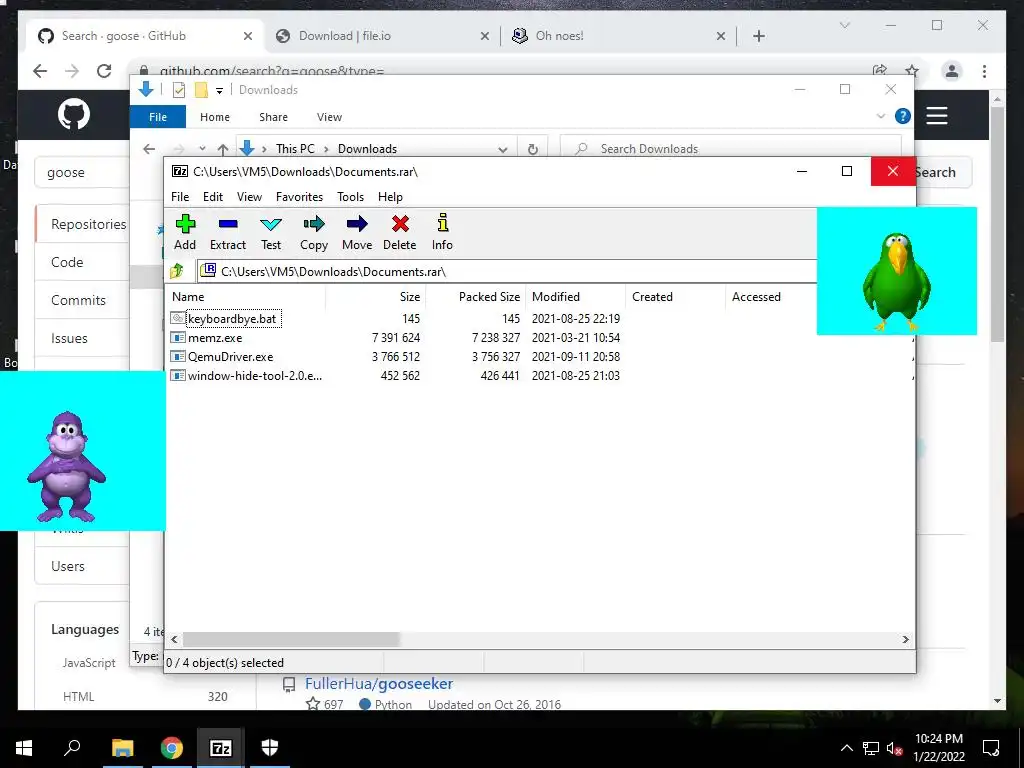This screenshot has height=768, width=1024.
Task: Click Explorer back navigation arrow
Action: [x=149, y=149]
